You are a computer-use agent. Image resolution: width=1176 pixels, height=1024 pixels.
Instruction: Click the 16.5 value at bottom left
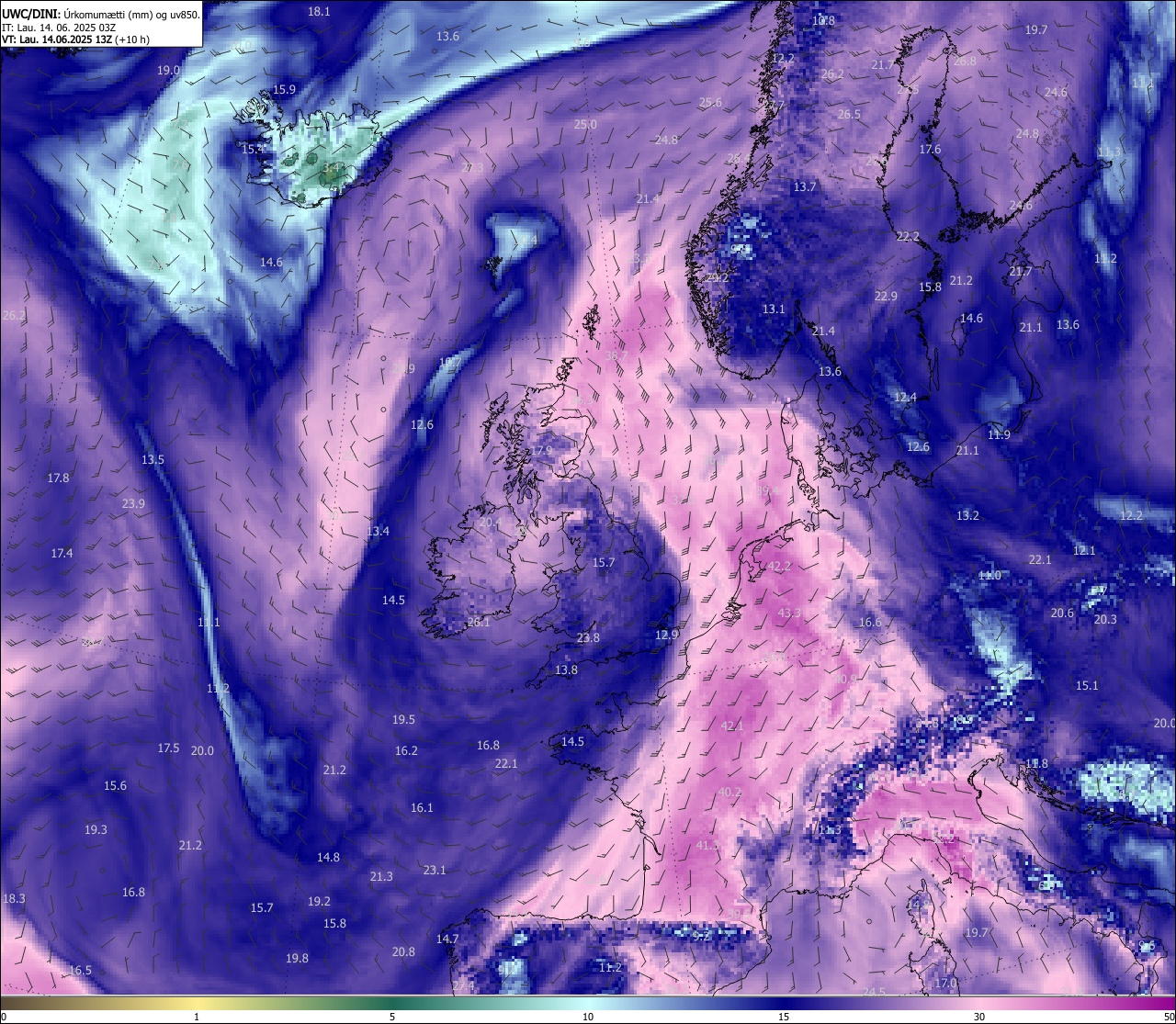(80, 971)
